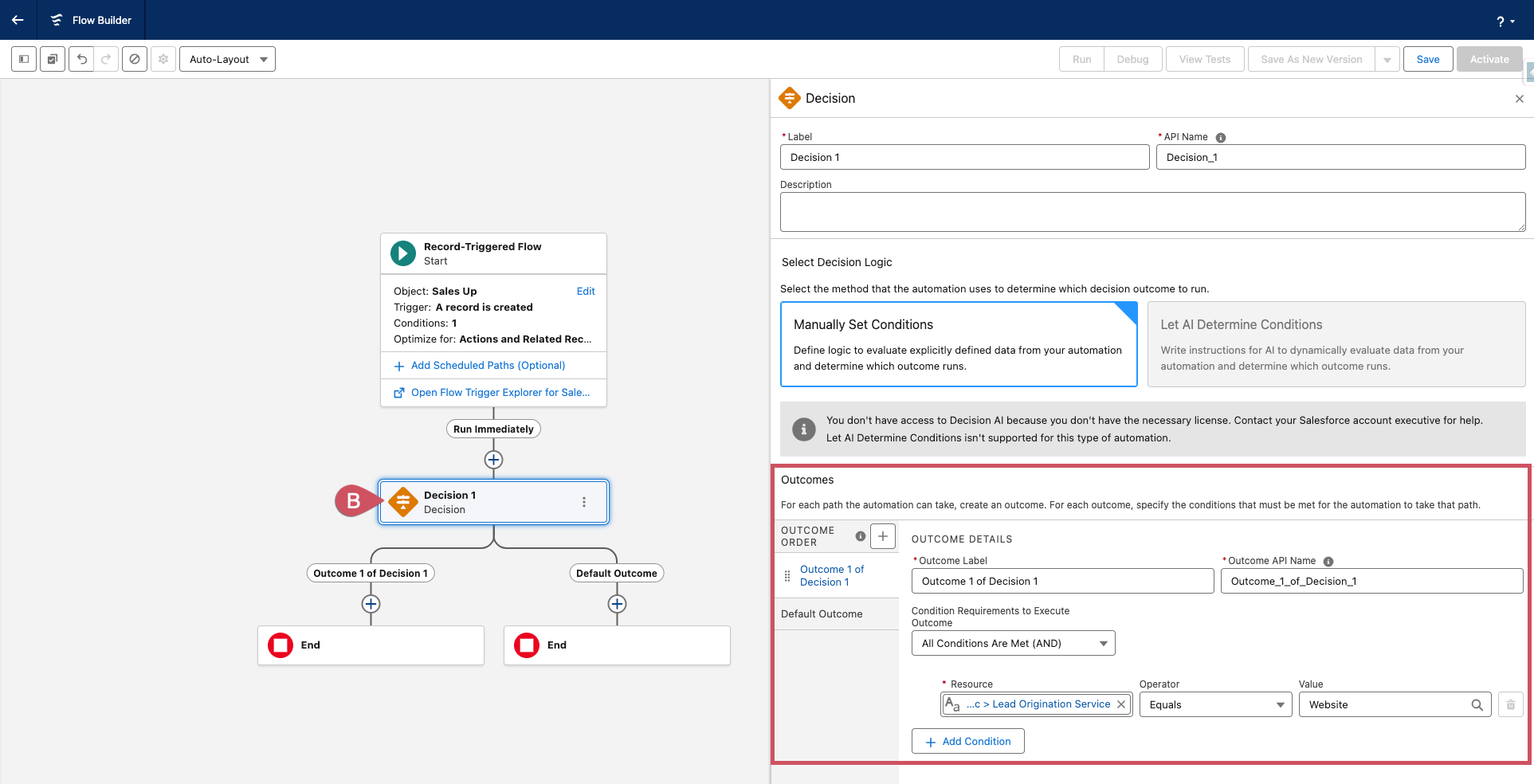Viewport: 1534px width, 784px height.
Task: Undo the last change
Action: coord(81,59)
